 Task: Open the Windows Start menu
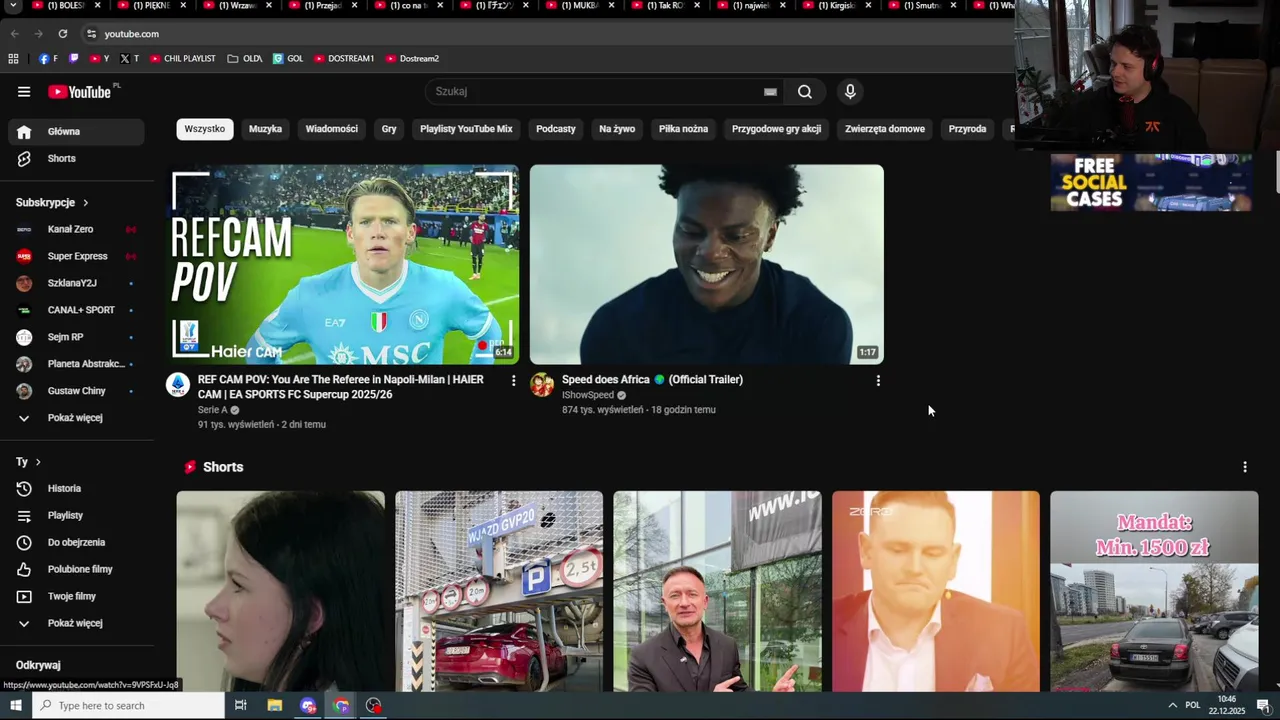[16, 706]
